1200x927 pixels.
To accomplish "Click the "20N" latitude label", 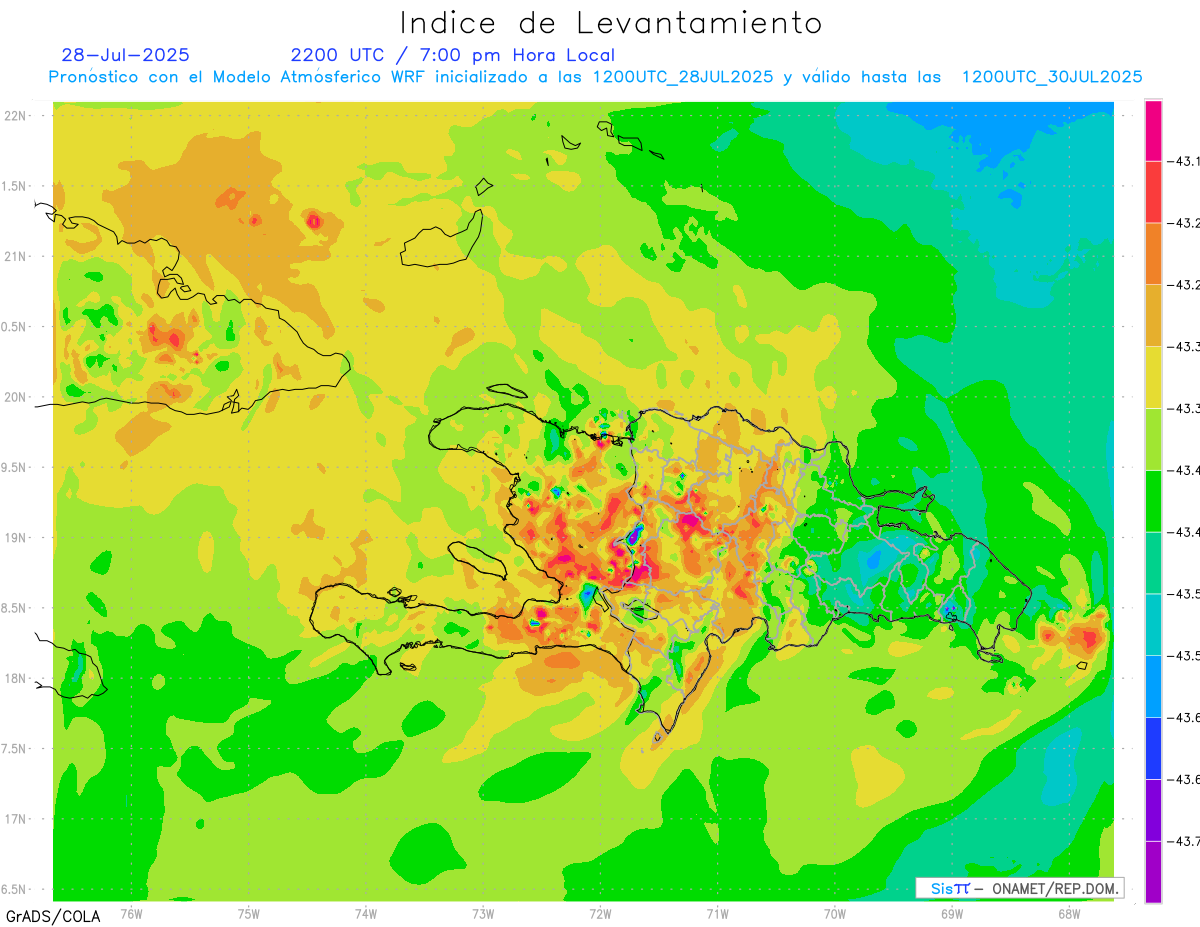I will pyautogui.click(x=15, y=397).
